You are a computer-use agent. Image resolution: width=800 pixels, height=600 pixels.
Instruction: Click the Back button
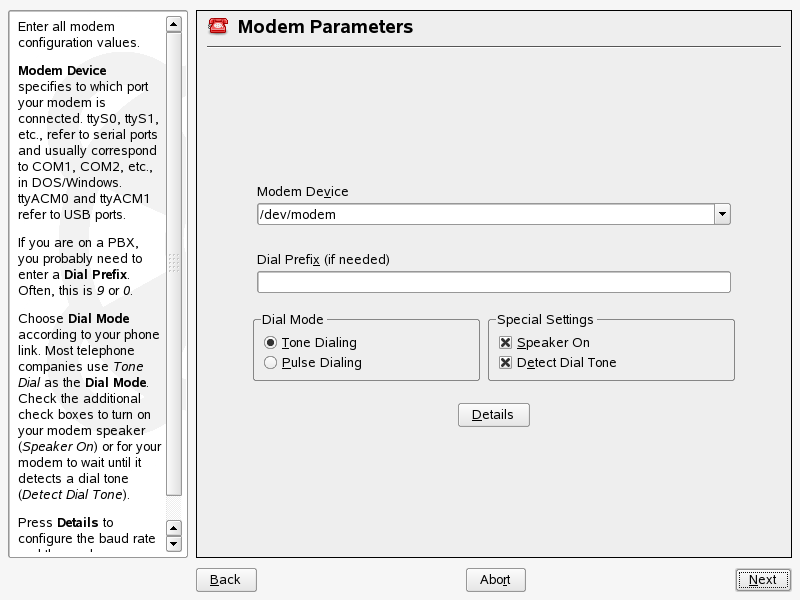click(226, 579)
